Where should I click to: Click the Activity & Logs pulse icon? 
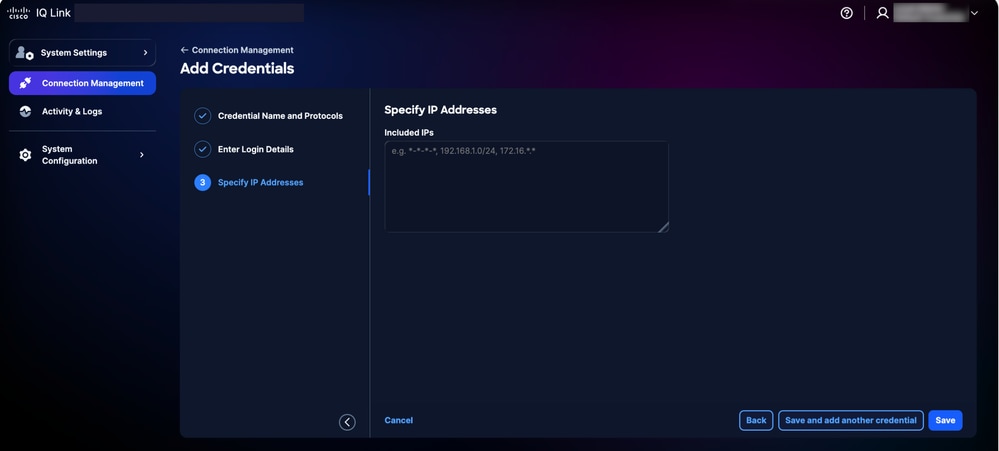[25, 111]
